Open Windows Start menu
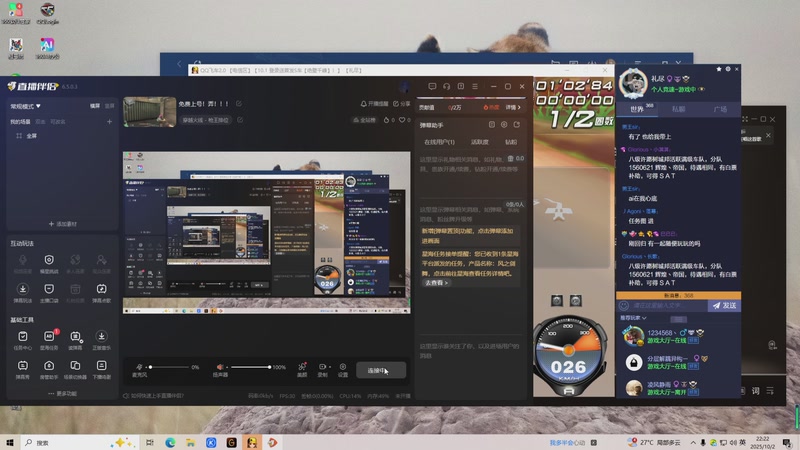The width and height of the screenshot is (800, 450). click(9, 442)
